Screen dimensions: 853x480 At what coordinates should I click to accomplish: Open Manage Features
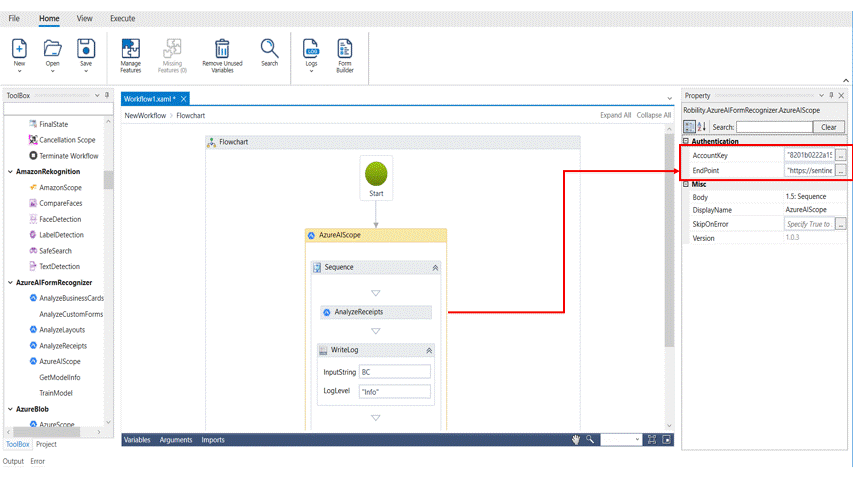130,48
